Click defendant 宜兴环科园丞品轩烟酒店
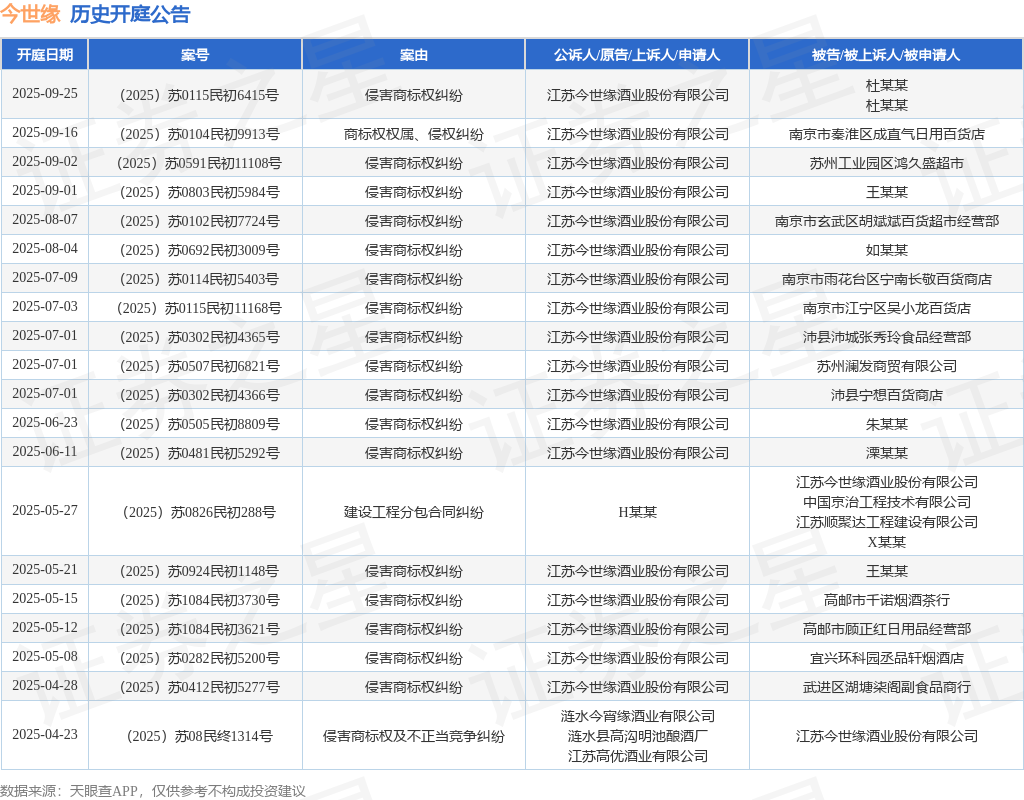Image resolution: width=1024 pixels, height=800 pixels. [886, 658]
